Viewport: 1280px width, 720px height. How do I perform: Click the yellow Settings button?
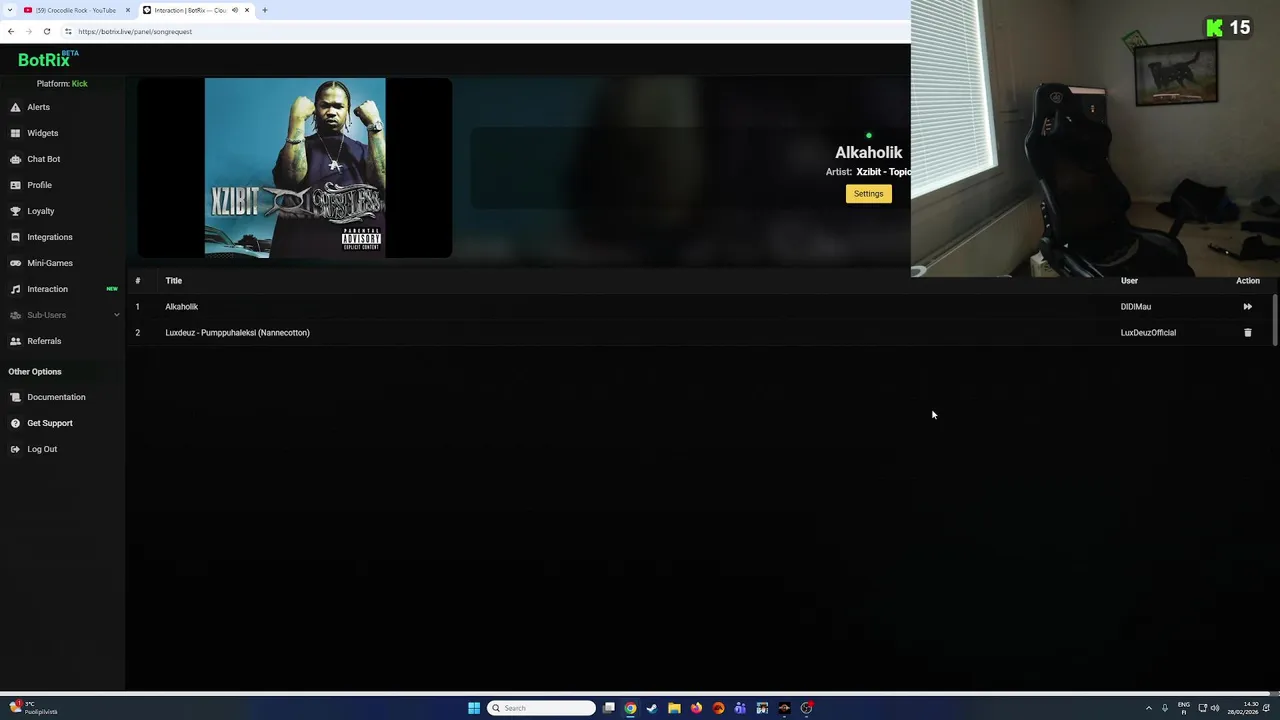pos(868,194)
